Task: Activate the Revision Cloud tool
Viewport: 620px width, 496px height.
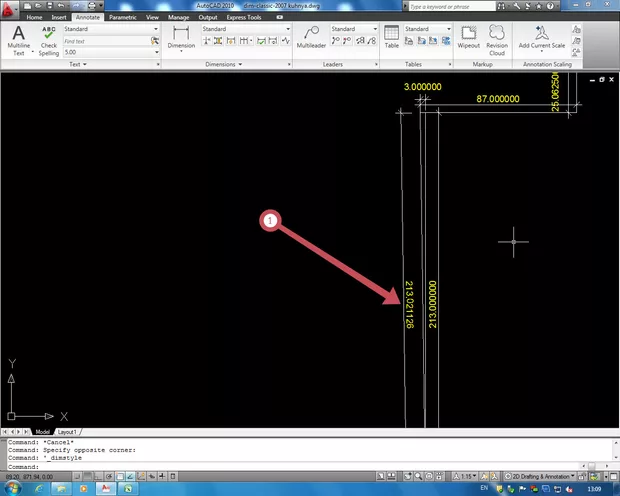Action: [x=497, y=37]
